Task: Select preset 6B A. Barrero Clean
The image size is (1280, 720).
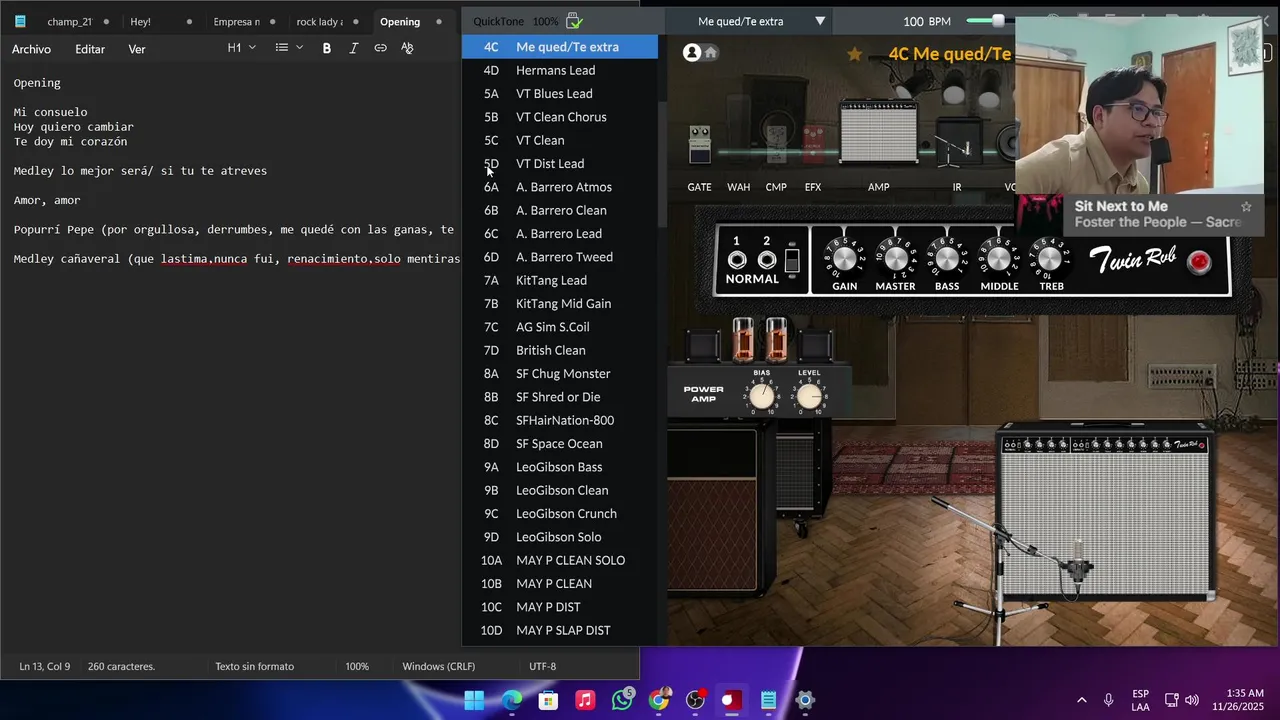Action: click(x=560, y=210)
